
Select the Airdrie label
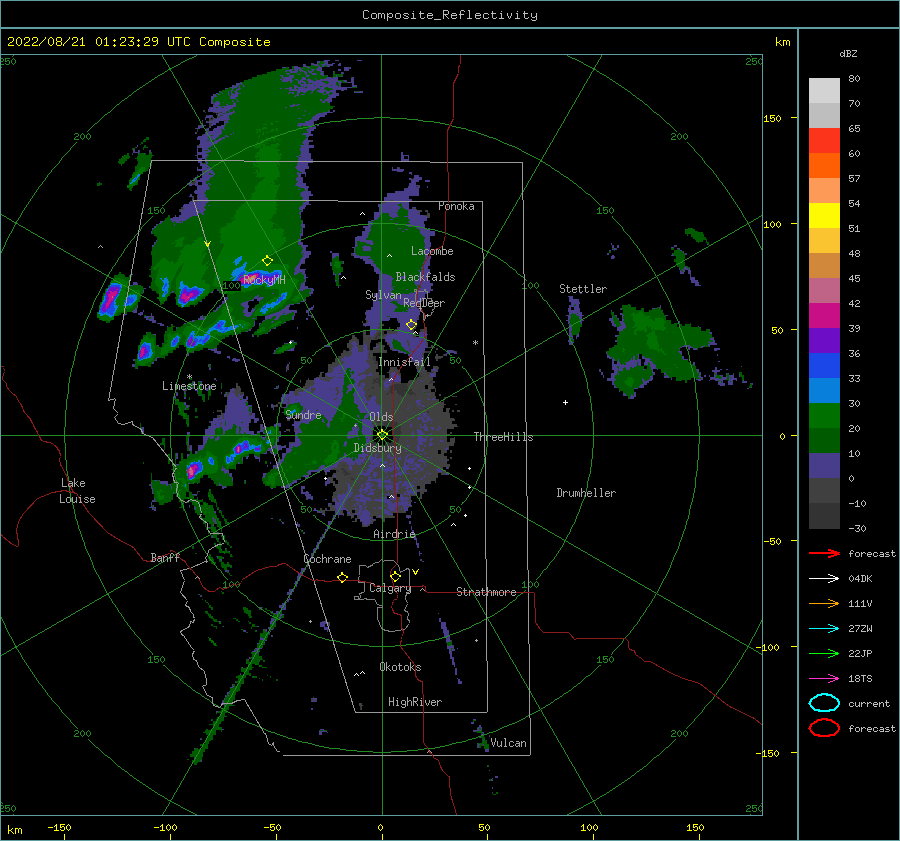394,534
